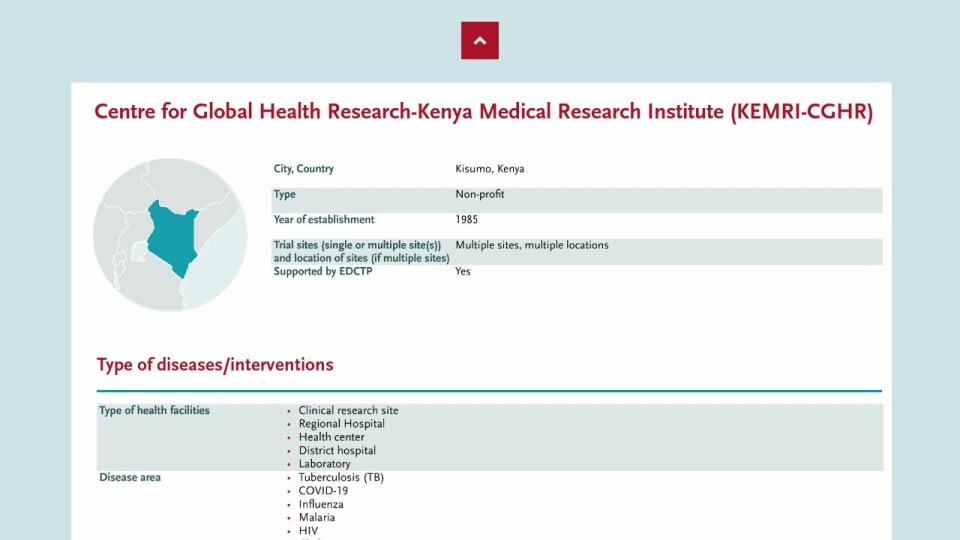Screen dimensions: 960x540
Task: Click the 'Regional Hospital' list item
Action: pyautogui.click(x=341, y=424)
